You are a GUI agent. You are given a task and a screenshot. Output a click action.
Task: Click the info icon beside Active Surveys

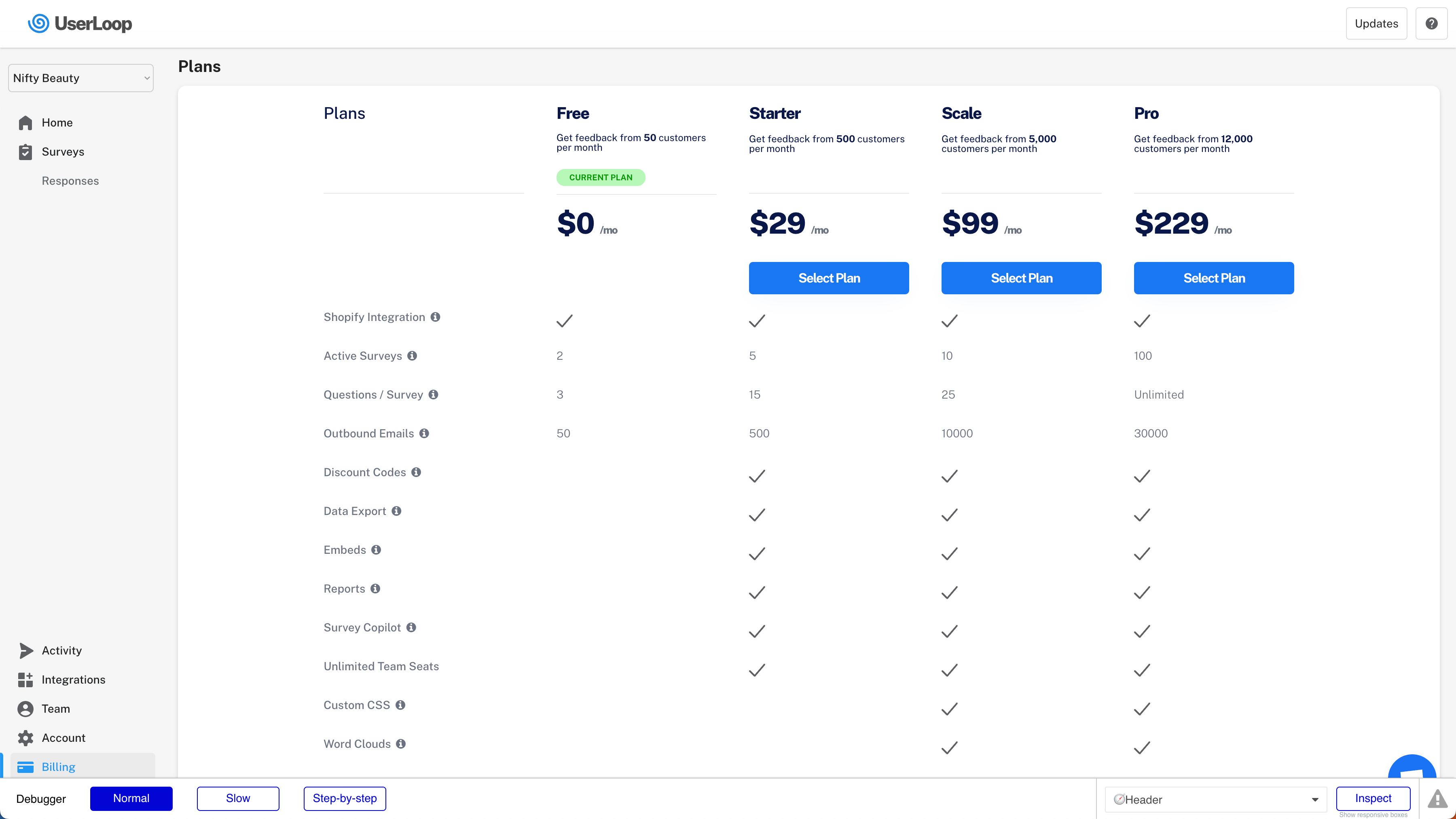coord(412,355)
